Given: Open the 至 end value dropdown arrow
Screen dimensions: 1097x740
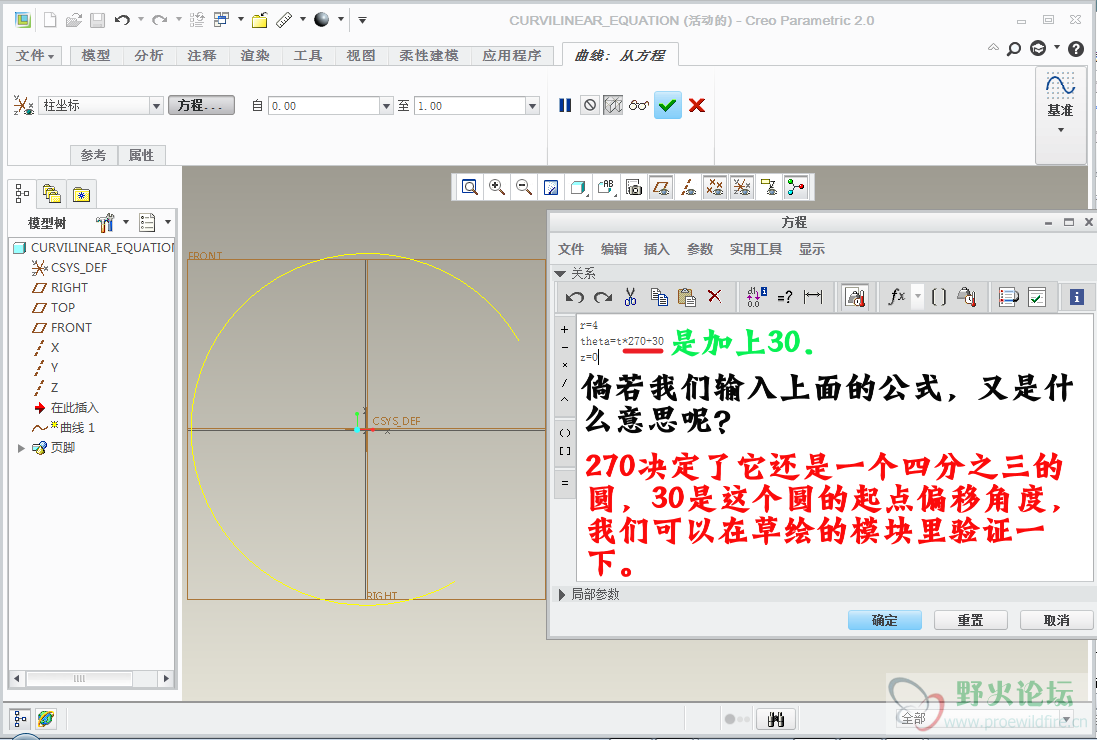Looking at the screenshot, I should pyautogui.click(x=532, y=106).
